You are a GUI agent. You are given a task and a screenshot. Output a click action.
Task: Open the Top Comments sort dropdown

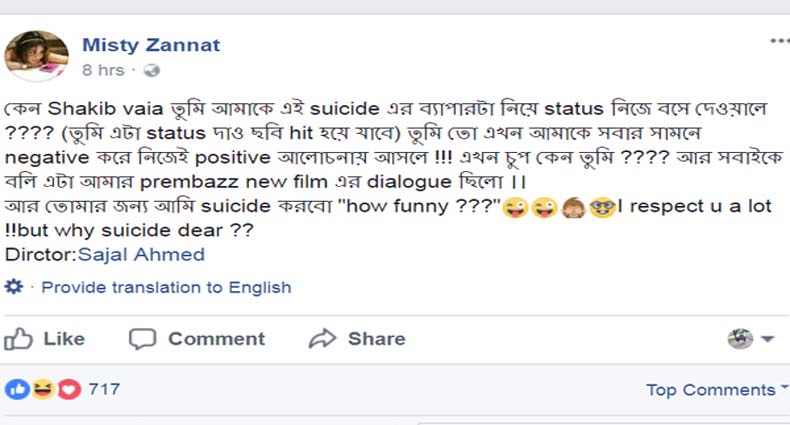click(715, 390)
